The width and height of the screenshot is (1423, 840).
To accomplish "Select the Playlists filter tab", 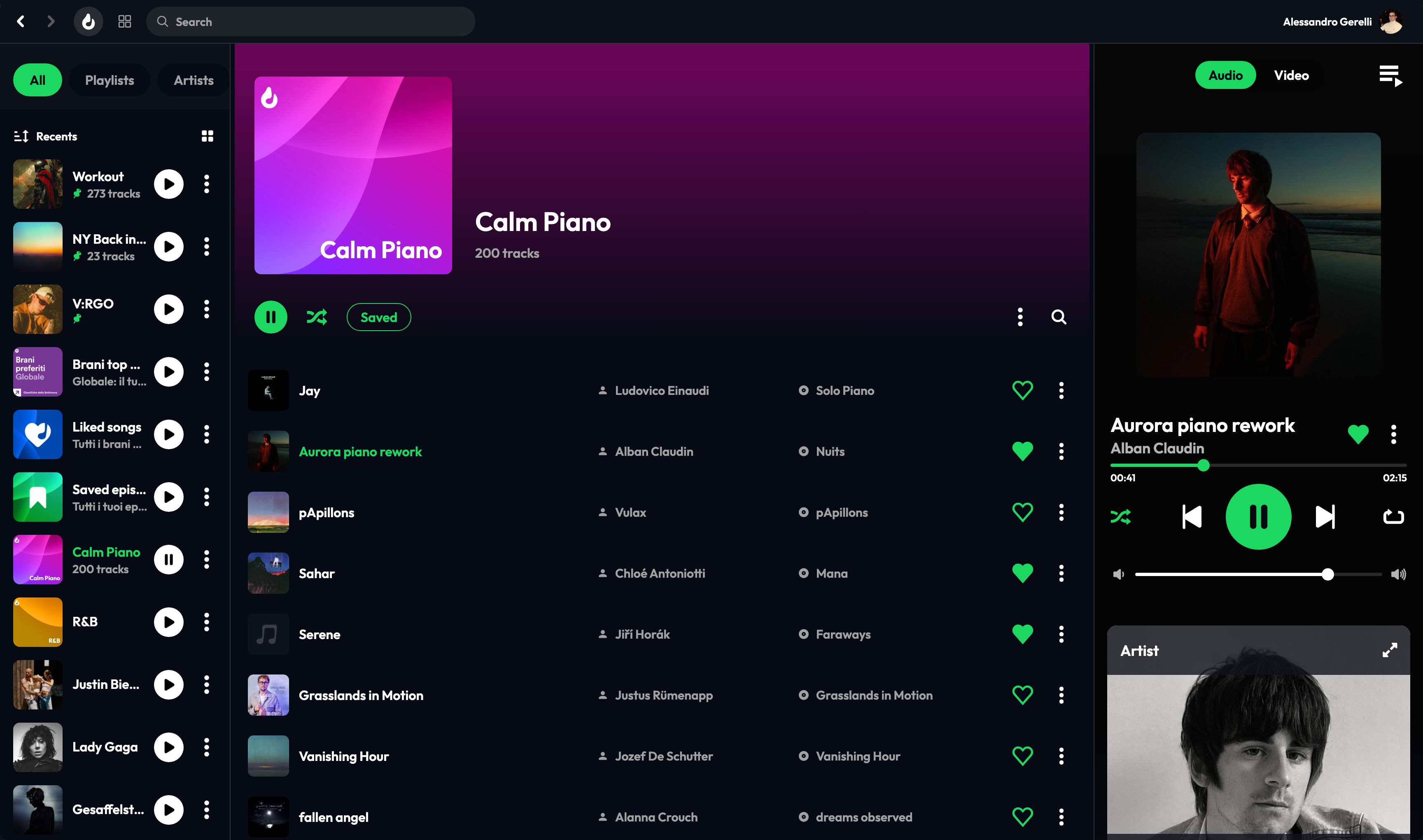I will [x=109, y=80].
